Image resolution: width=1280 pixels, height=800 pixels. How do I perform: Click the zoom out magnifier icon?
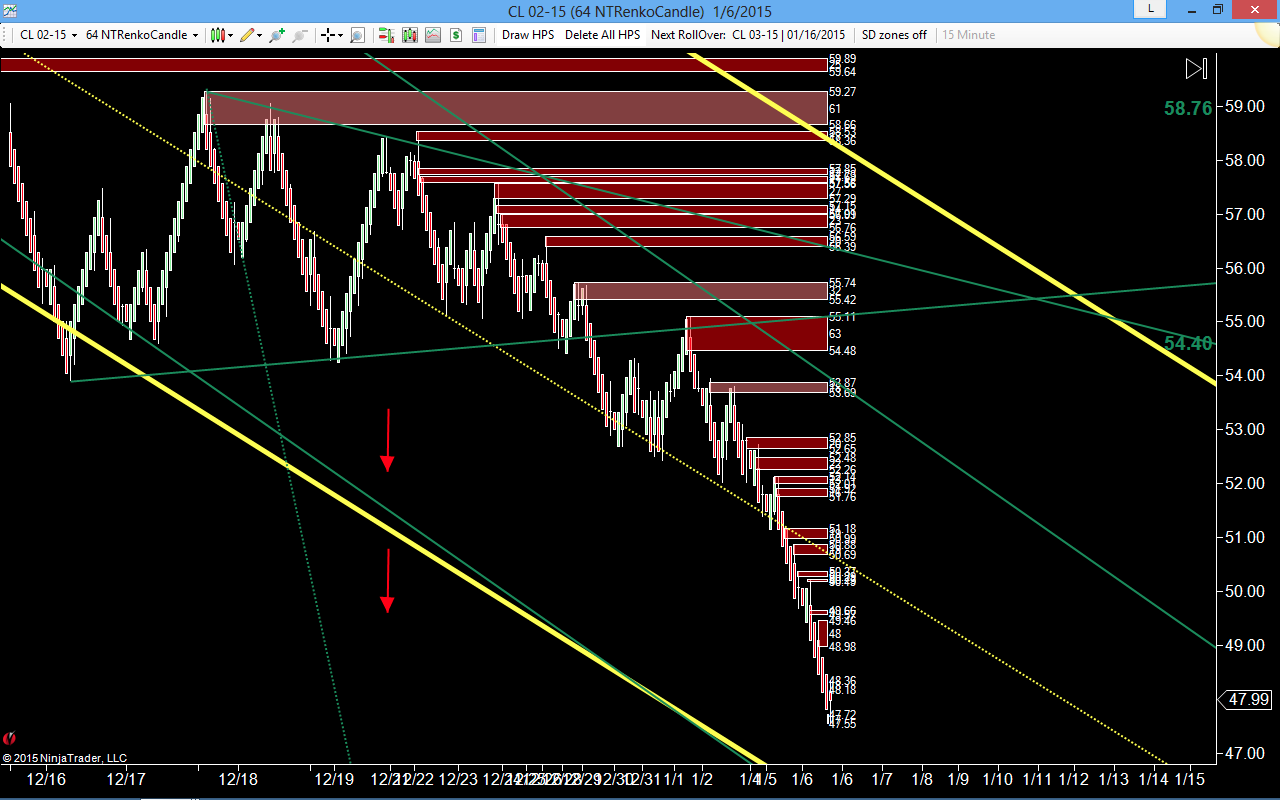[x=300, y=35]
